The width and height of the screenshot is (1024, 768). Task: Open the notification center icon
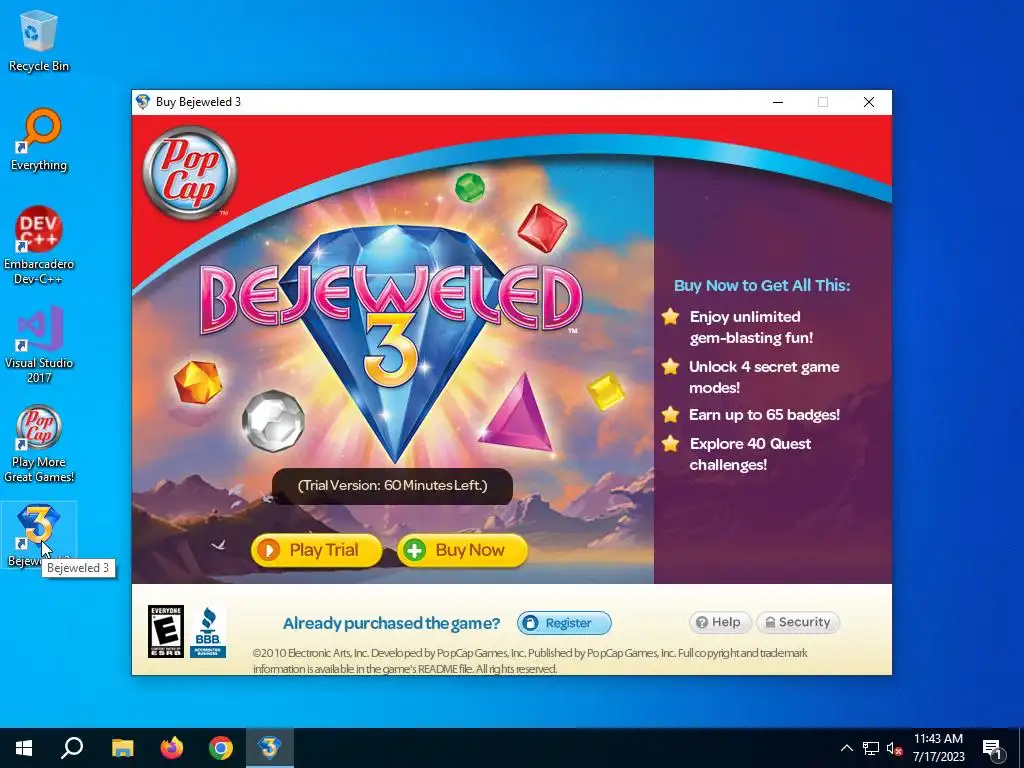(x=993, y=748)
